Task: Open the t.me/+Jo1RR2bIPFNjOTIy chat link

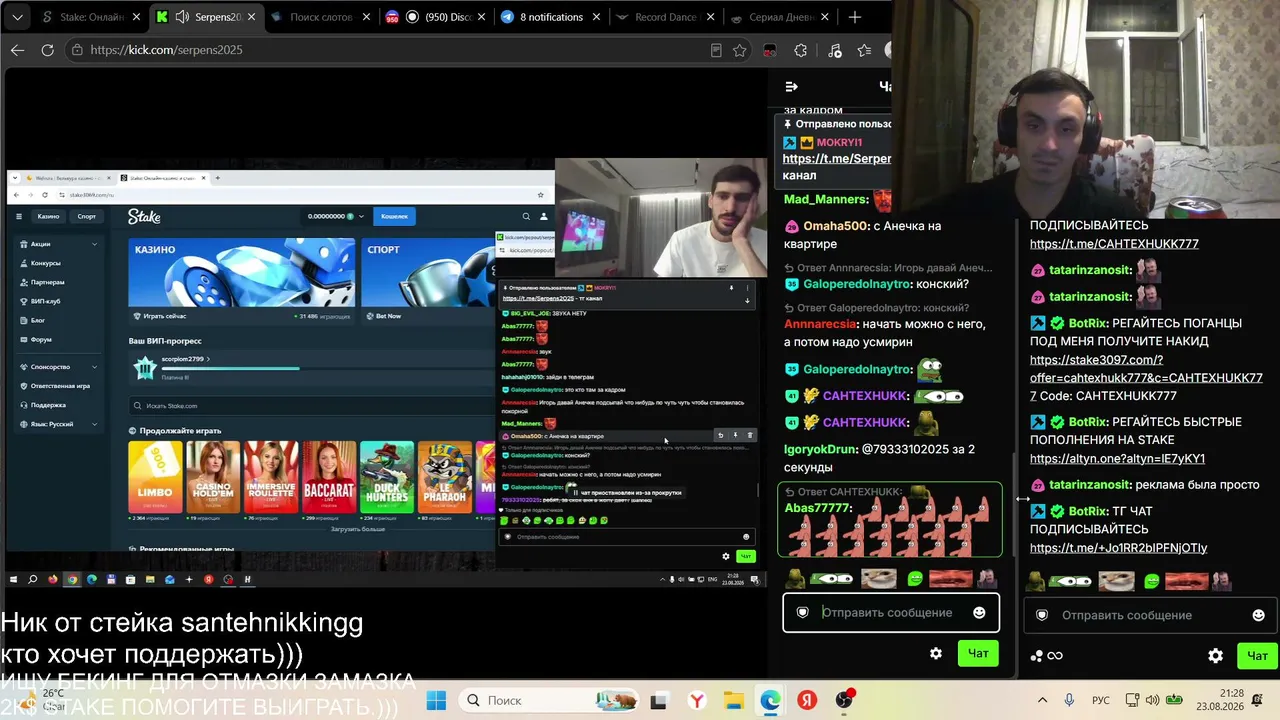Action: click(1118, 548)
